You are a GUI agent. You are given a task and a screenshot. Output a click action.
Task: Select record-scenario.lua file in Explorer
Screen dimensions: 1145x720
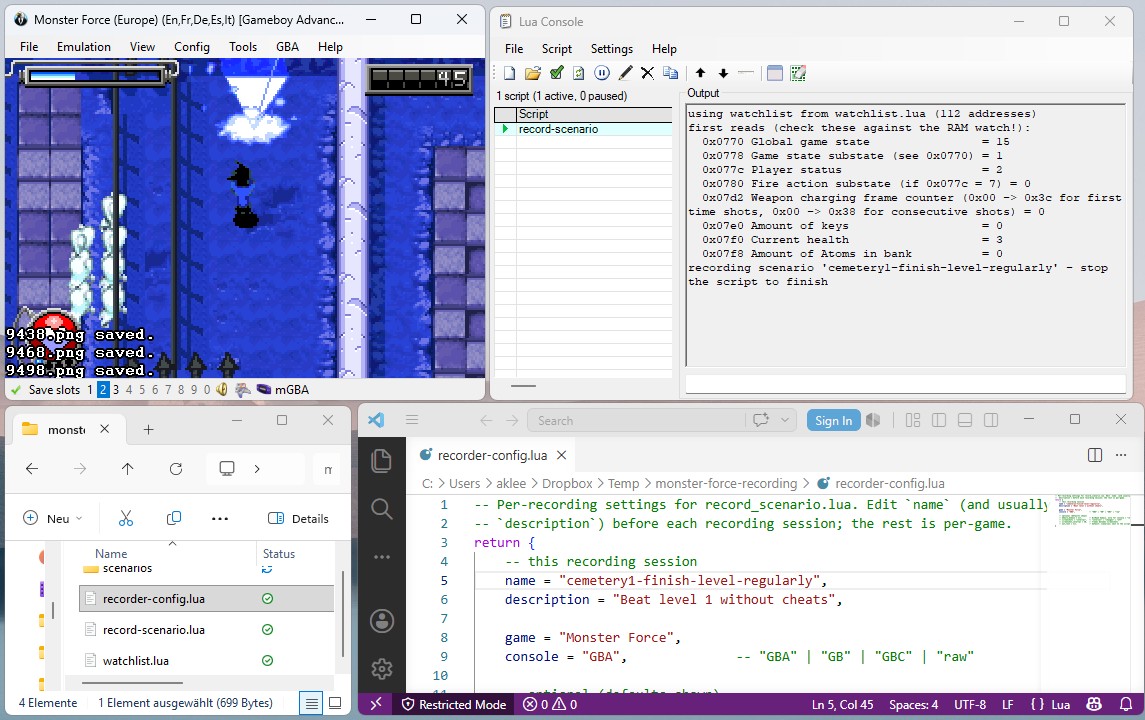pyautogui.click(x=206, y=629)
